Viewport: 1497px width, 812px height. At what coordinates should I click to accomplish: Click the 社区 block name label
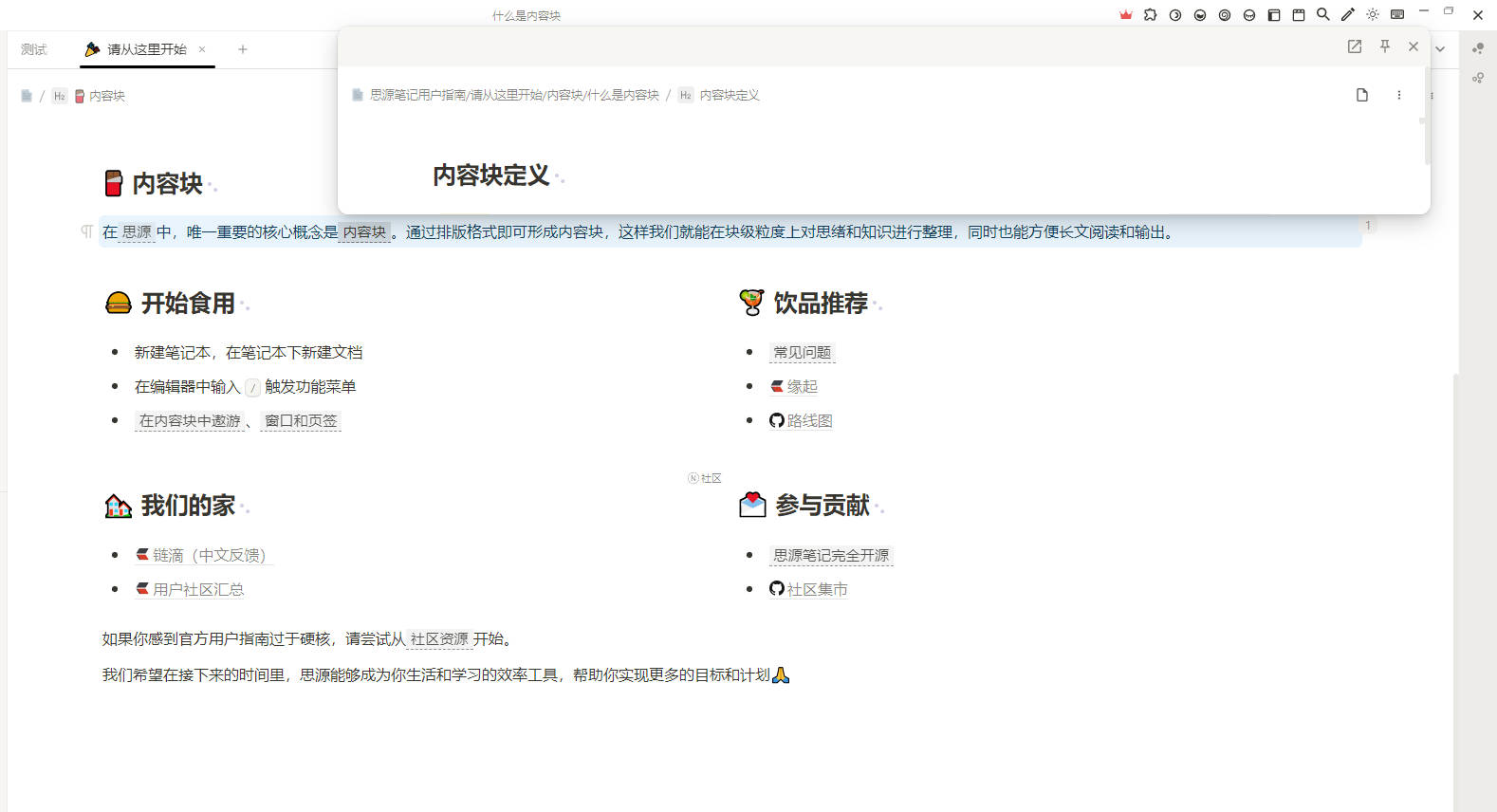pos(705,478)
